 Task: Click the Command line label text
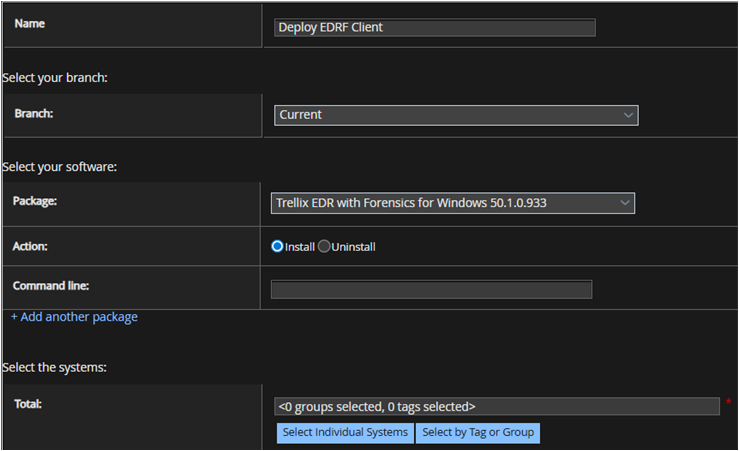point(51,286)
